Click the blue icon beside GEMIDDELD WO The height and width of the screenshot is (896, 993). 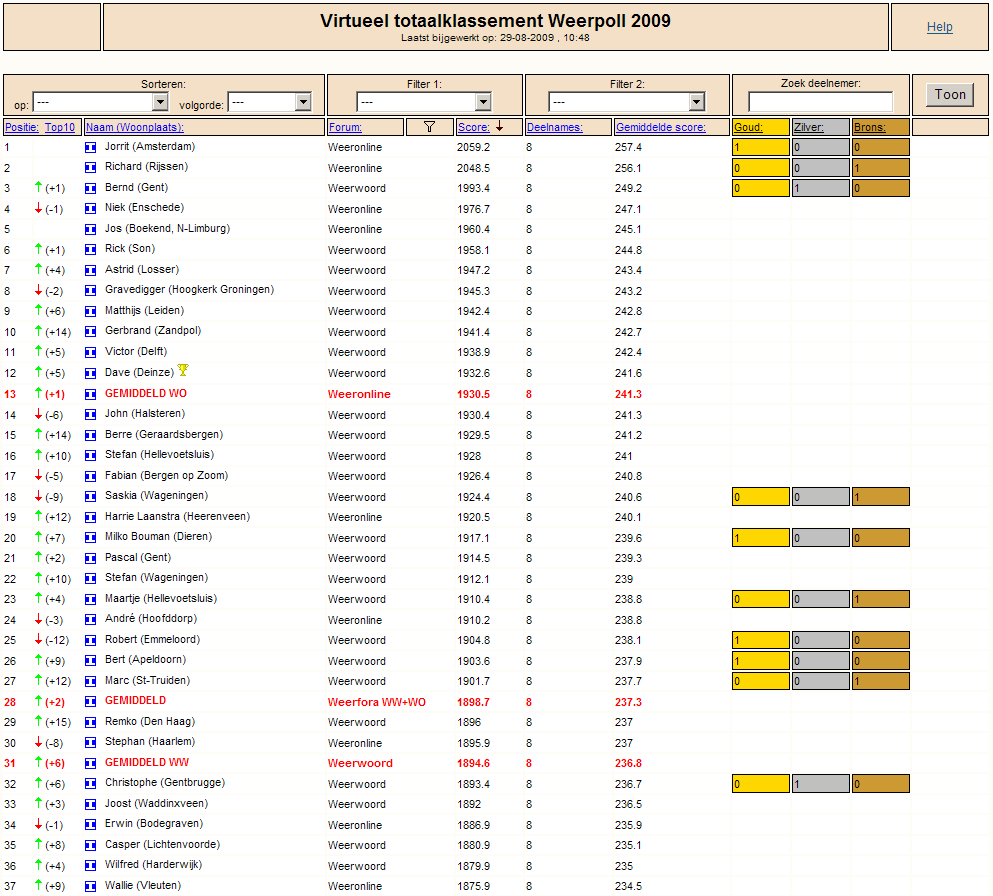[91, 394]
